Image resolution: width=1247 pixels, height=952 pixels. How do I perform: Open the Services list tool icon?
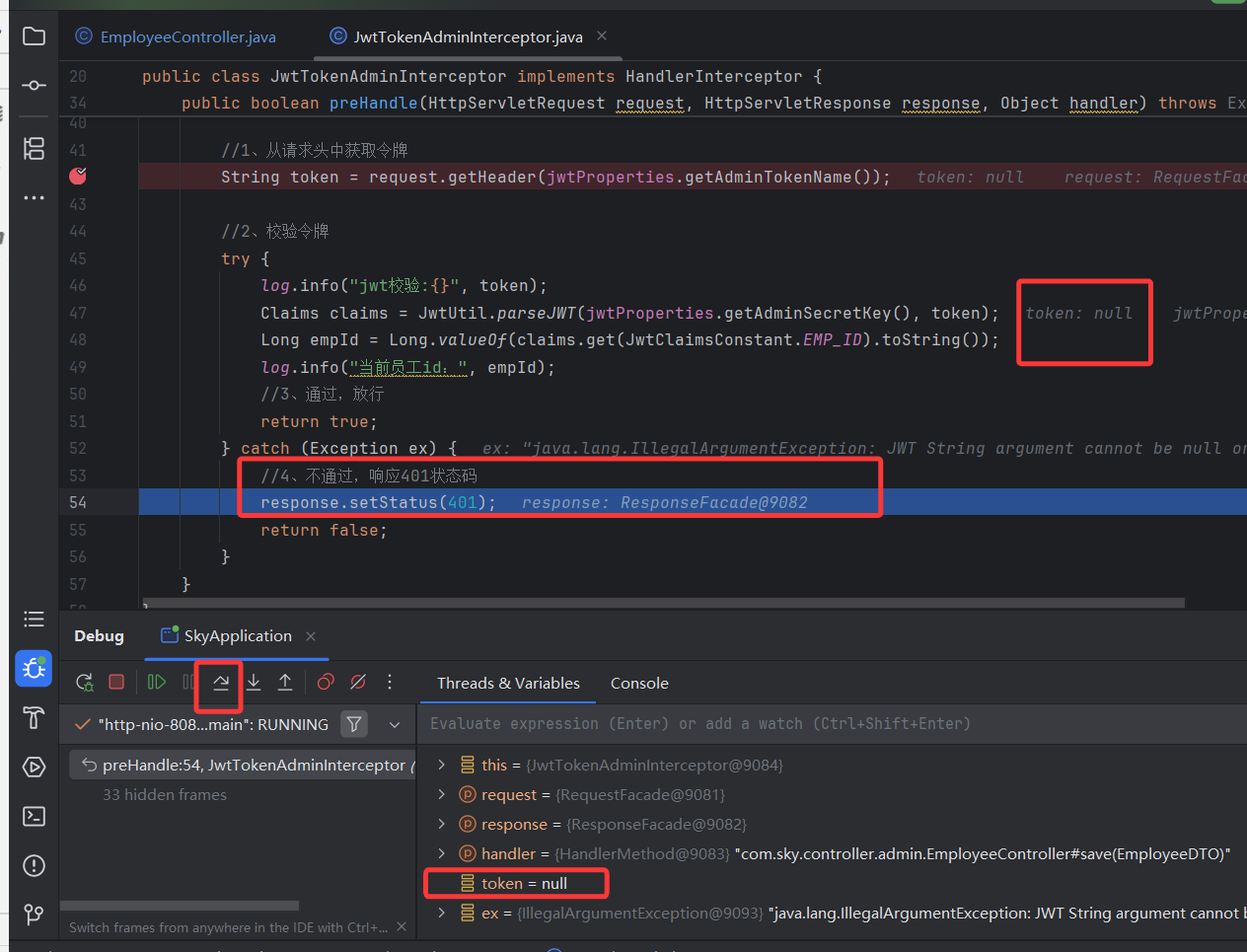click(x=34, y=619)
